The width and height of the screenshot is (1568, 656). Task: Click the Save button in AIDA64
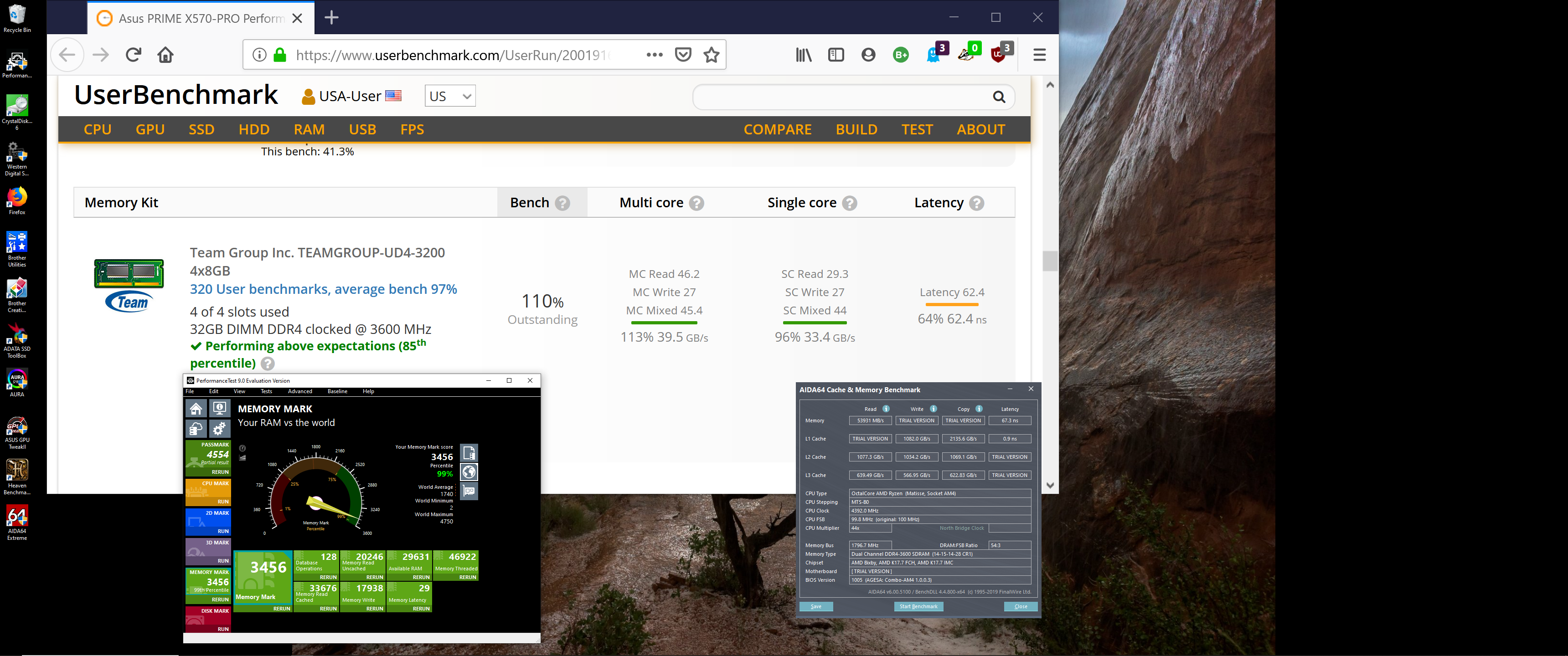[x=815, y=606]
